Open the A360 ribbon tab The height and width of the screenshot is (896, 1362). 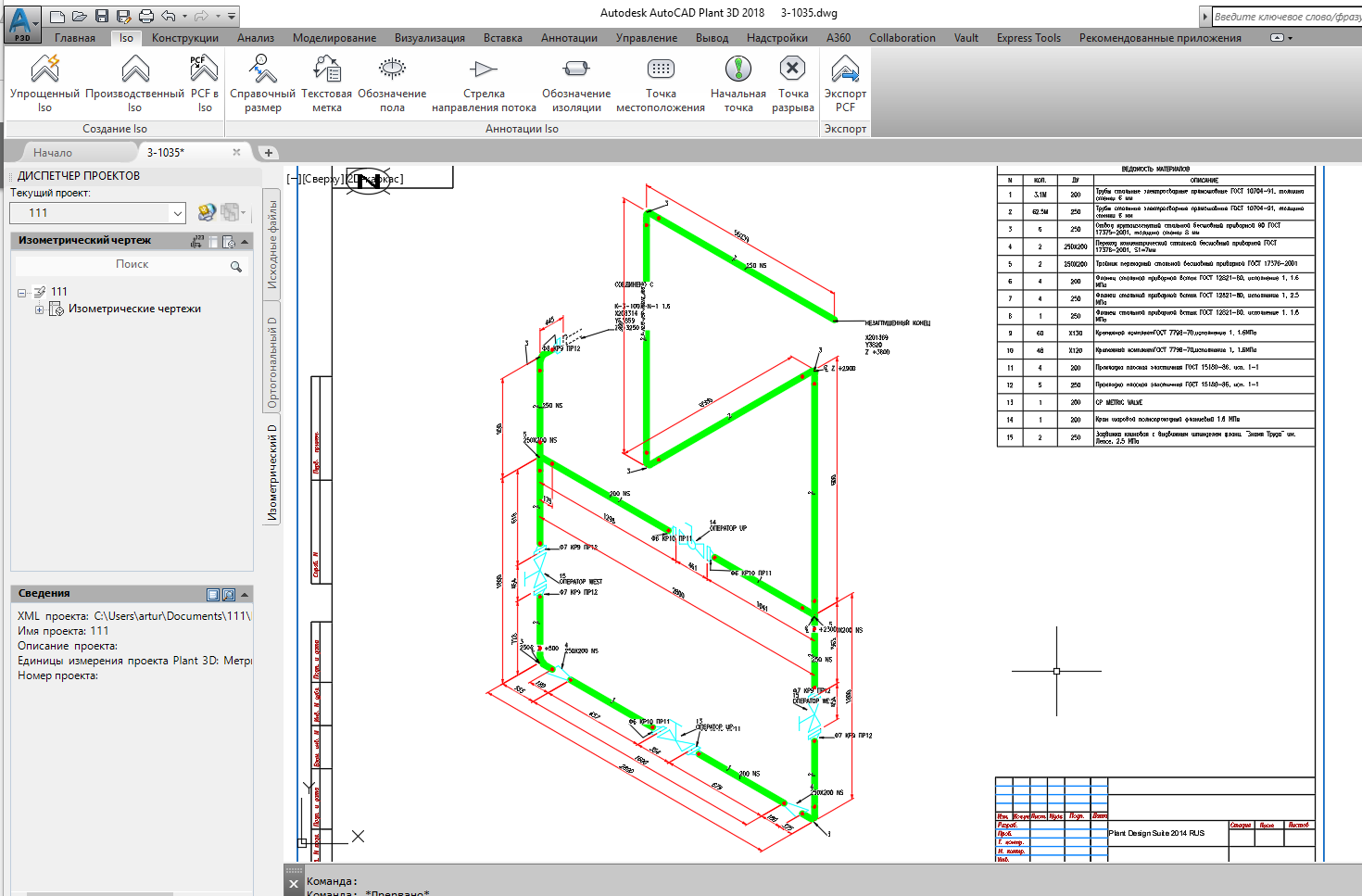tap(839, 38)
